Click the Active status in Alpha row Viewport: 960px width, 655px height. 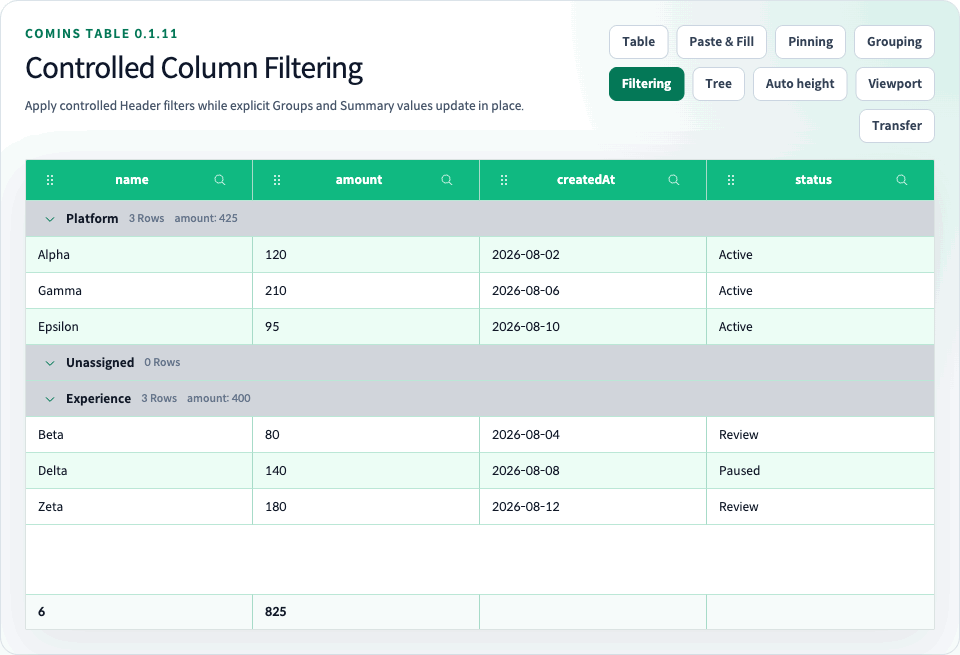(820, 255)
